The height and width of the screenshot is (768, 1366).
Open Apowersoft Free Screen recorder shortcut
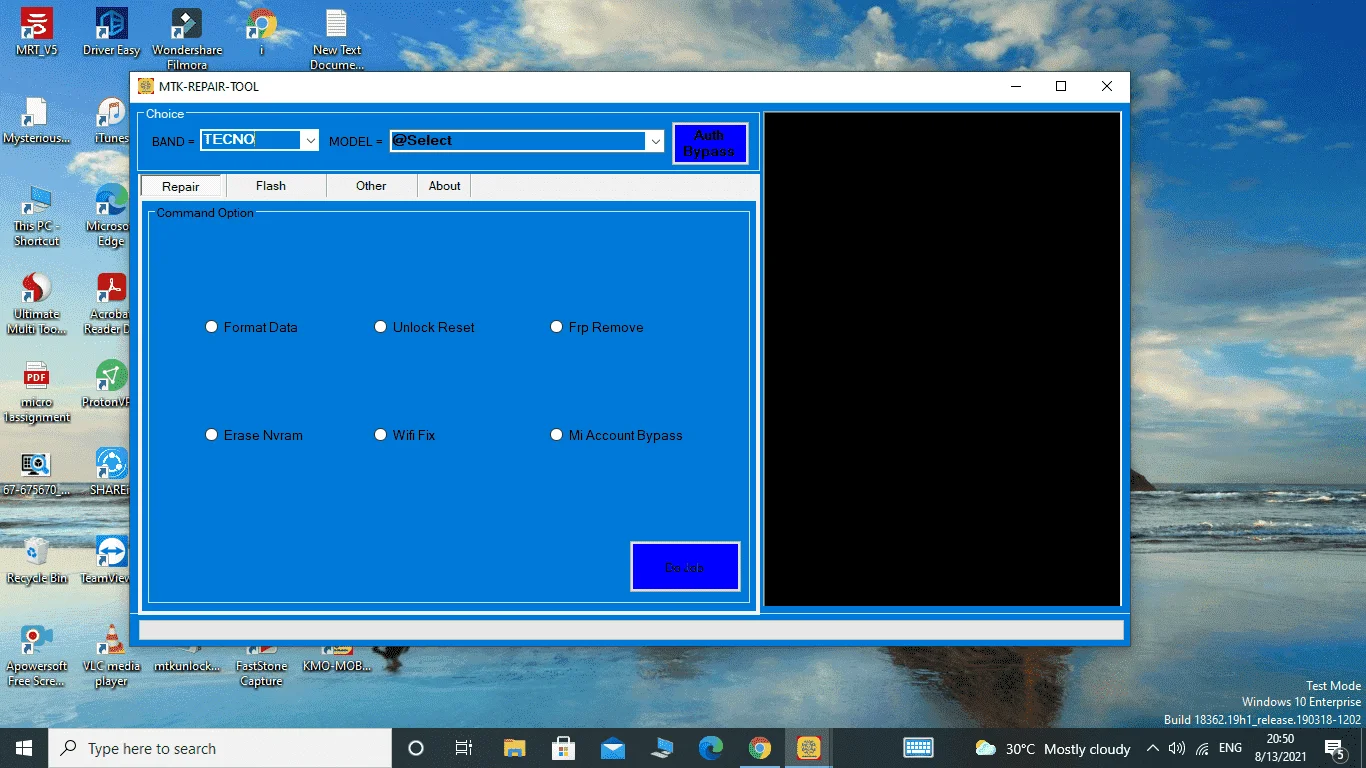pos(37,655)
